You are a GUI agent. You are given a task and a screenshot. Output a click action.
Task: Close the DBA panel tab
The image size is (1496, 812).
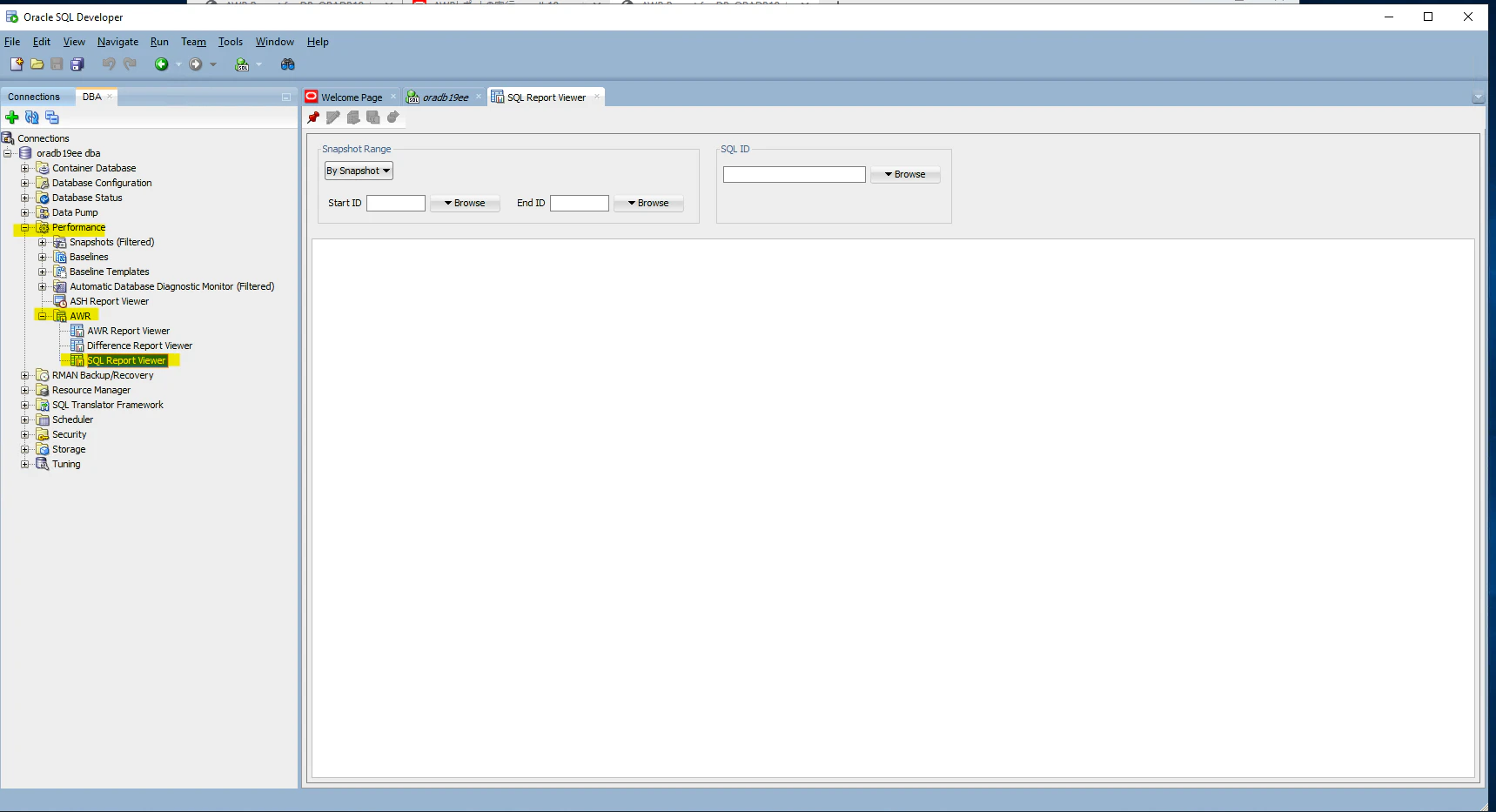pyautogui.click(x=110, y=97)
